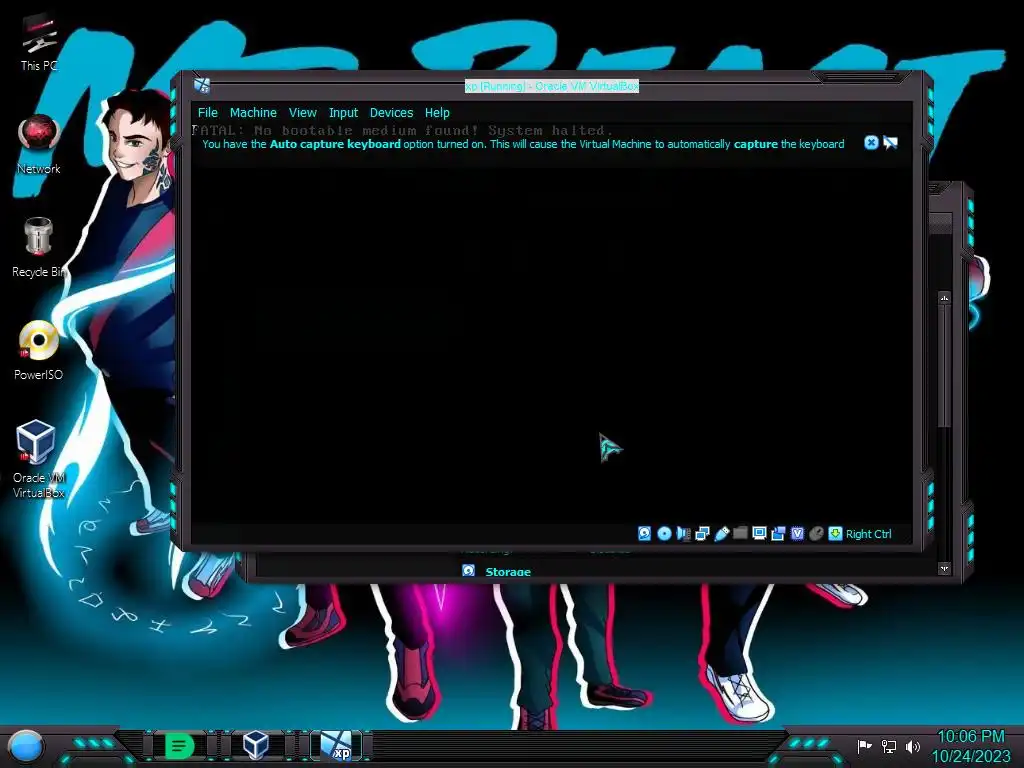The image size is (1024, 768).
Task: Open the Machine menu
Action: 253,112
